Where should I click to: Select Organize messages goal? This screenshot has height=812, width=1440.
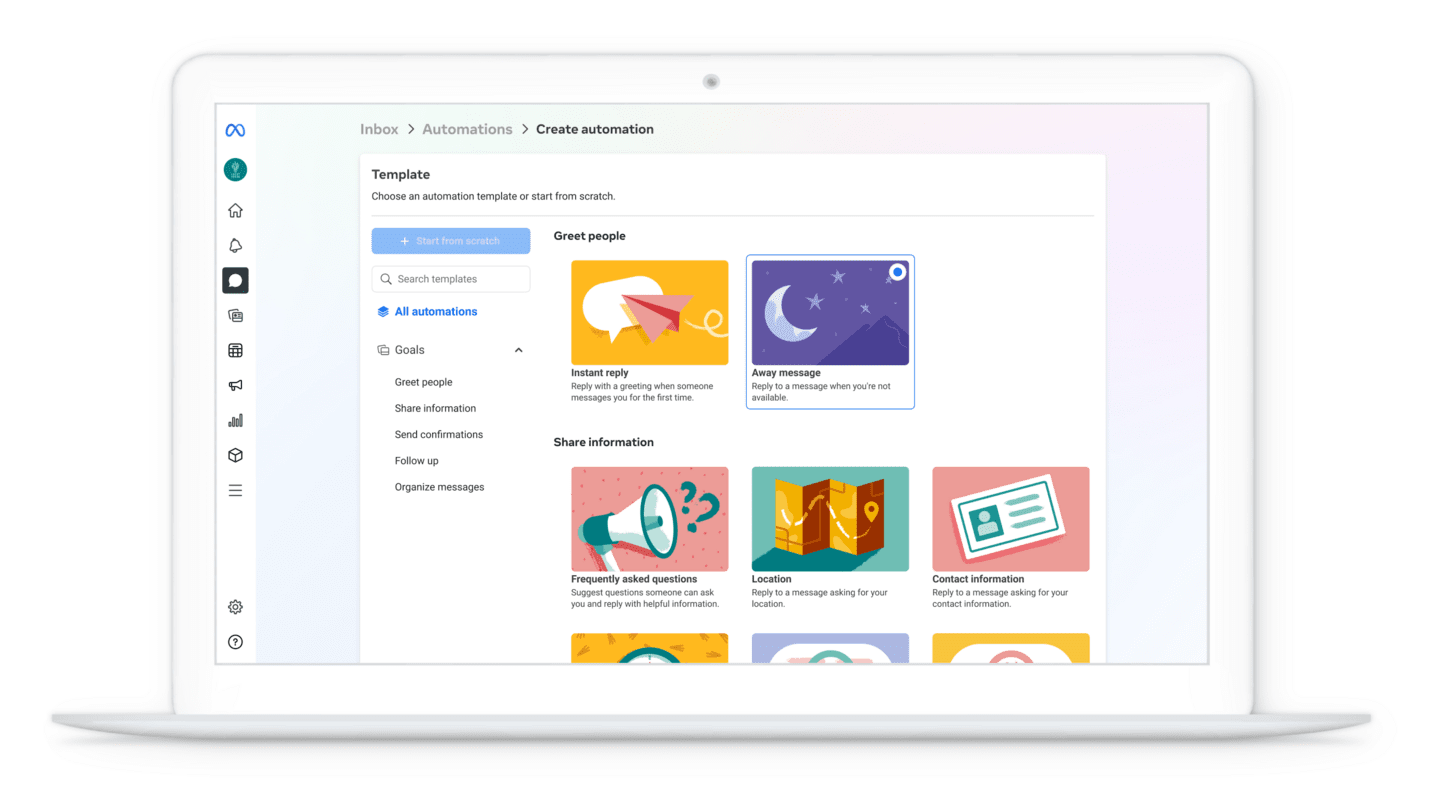click(439, 487)
